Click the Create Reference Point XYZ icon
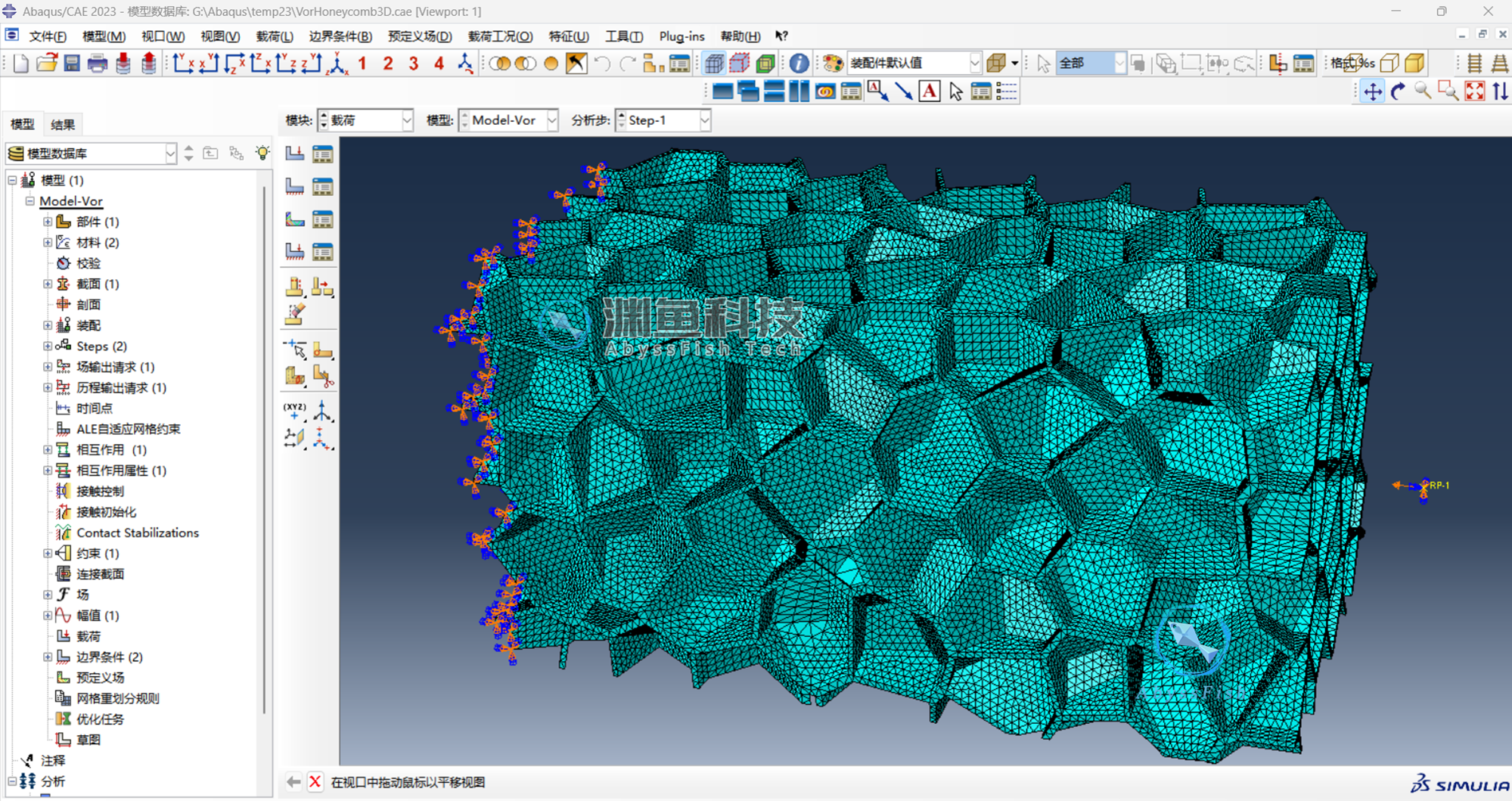The height and width of the screenshot is (801, 1512). (295, 411)
